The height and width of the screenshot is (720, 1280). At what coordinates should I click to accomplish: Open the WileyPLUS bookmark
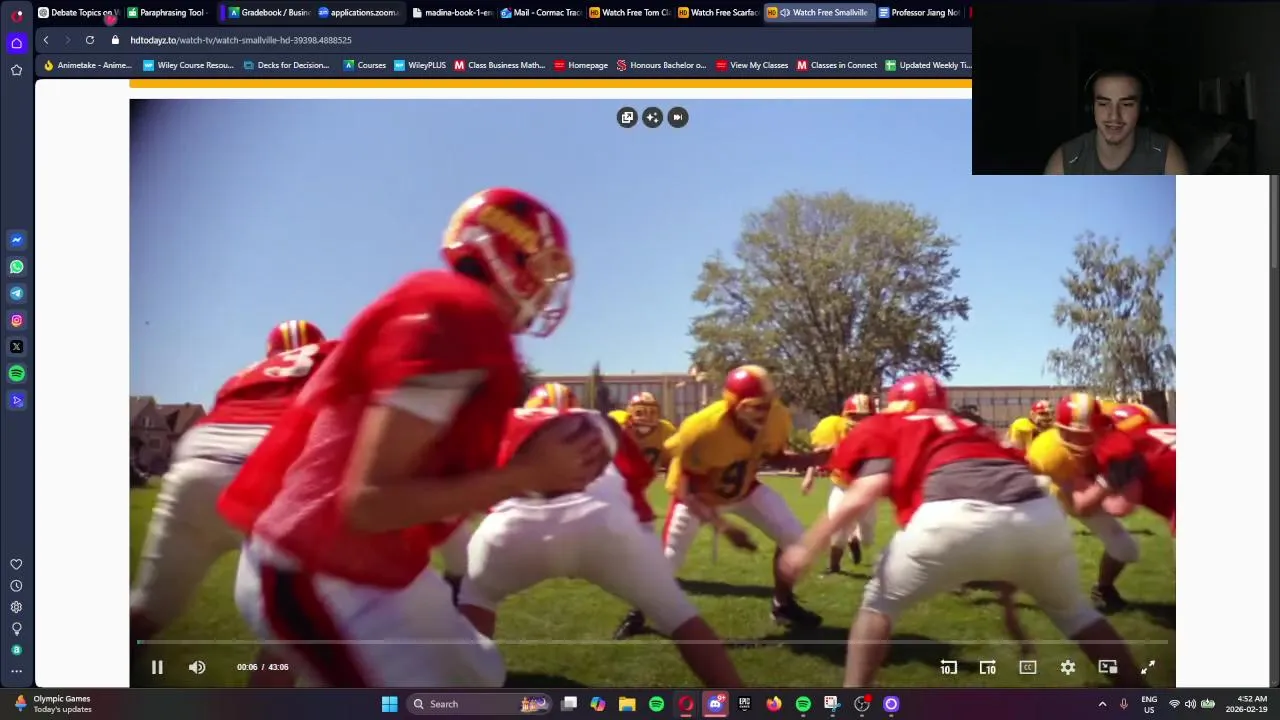[420, 65]
